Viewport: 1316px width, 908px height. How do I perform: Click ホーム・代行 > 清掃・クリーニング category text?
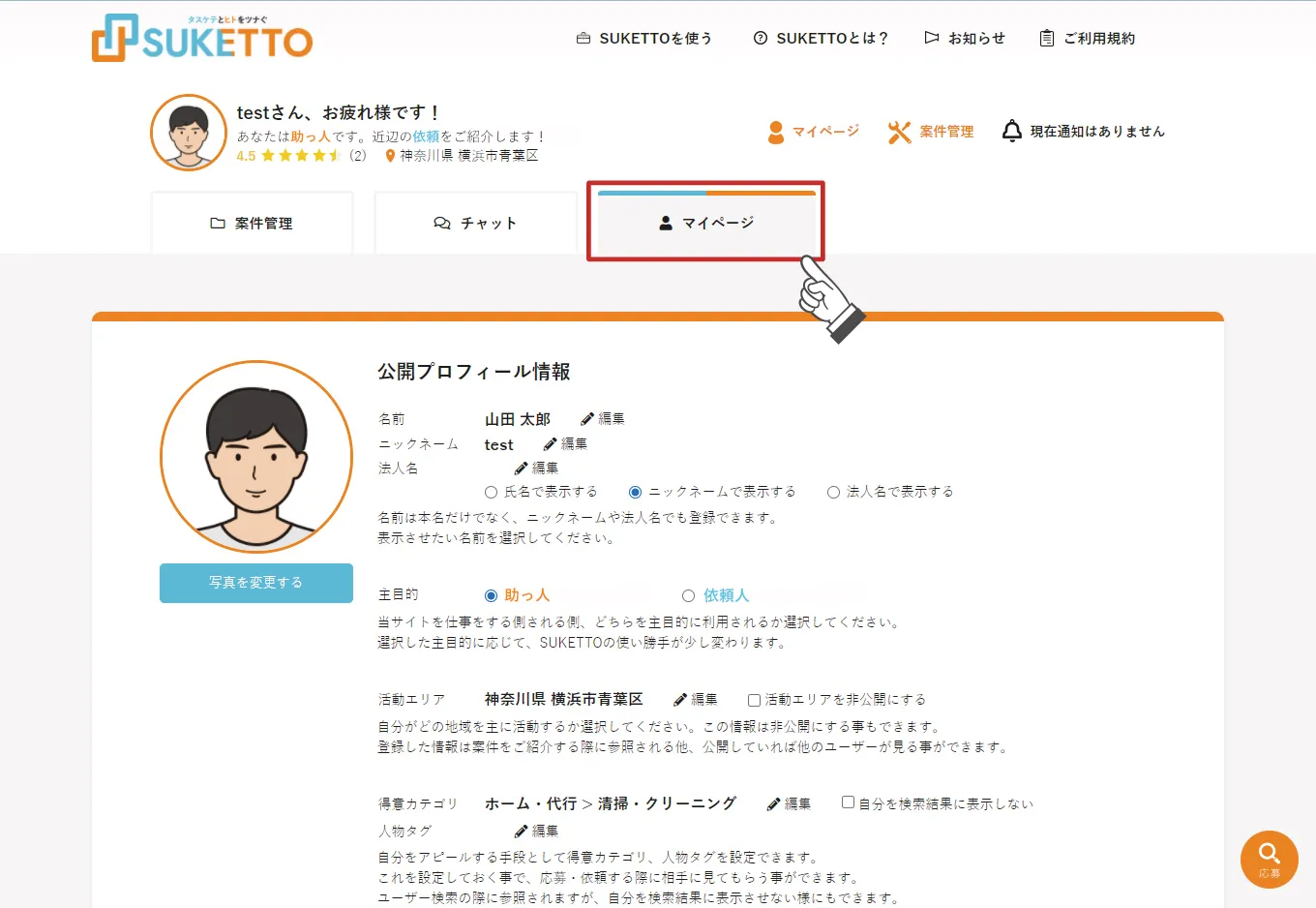pos(611,803)
